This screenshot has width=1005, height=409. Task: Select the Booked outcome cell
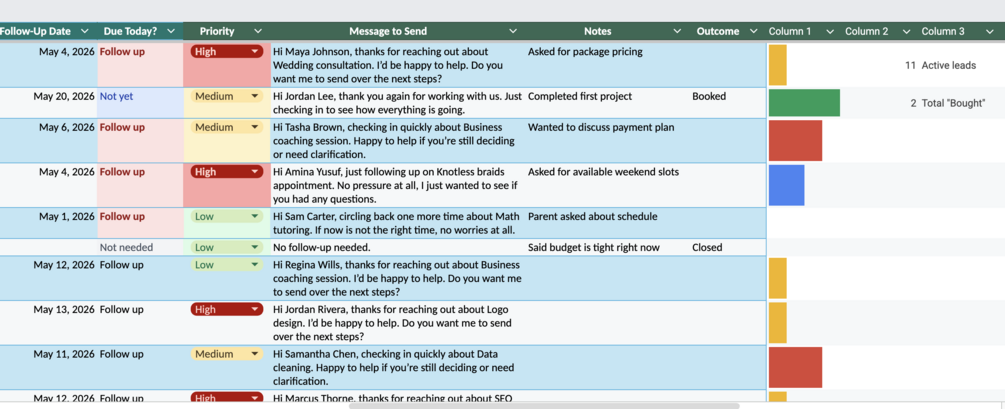click(727, 103)
